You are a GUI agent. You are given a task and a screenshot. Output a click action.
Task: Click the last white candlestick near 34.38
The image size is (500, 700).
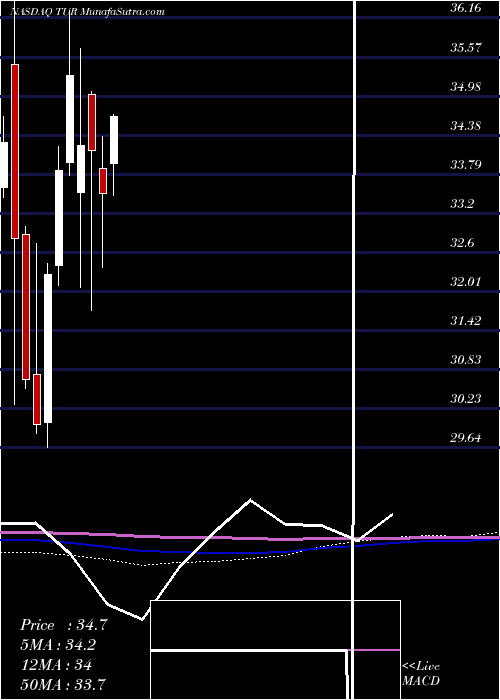(x=114, y=140)
